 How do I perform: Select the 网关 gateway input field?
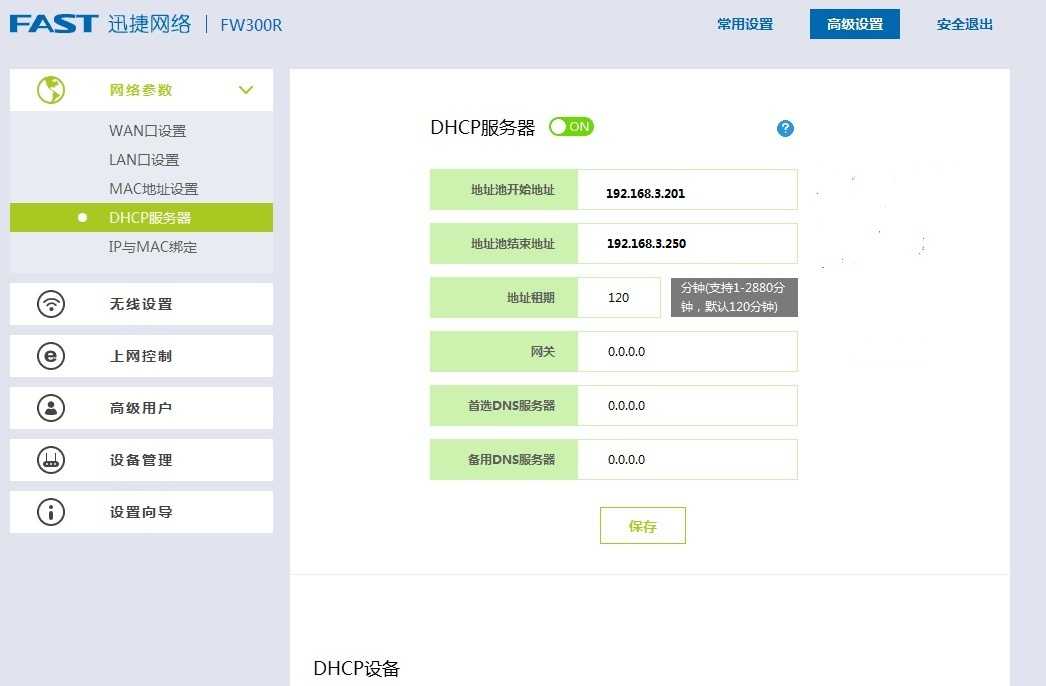point(687,351)
